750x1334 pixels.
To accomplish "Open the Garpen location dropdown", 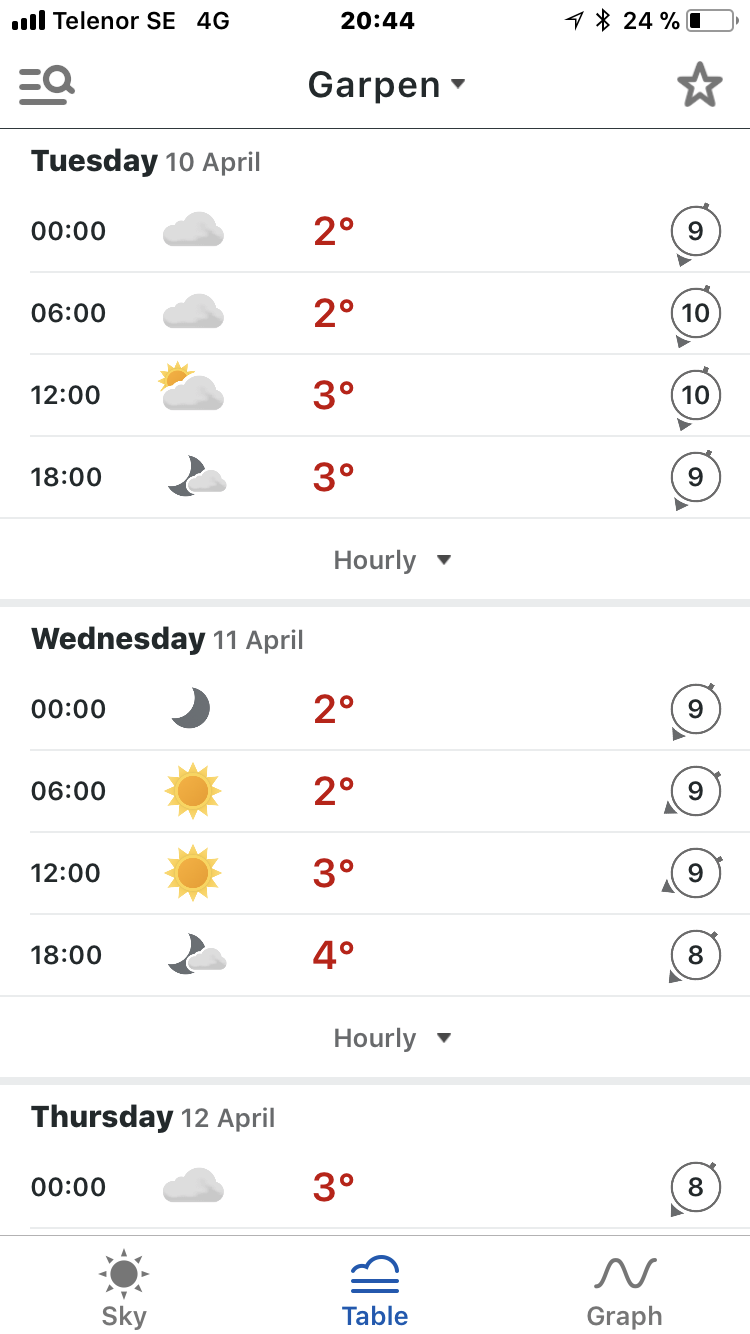I will point(386,85).
